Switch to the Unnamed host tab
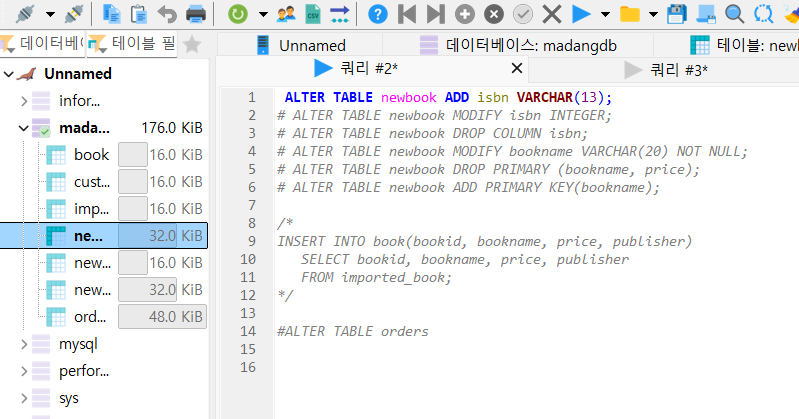Image resolution: width=799 pixels, height=419 pixels. 300,45
